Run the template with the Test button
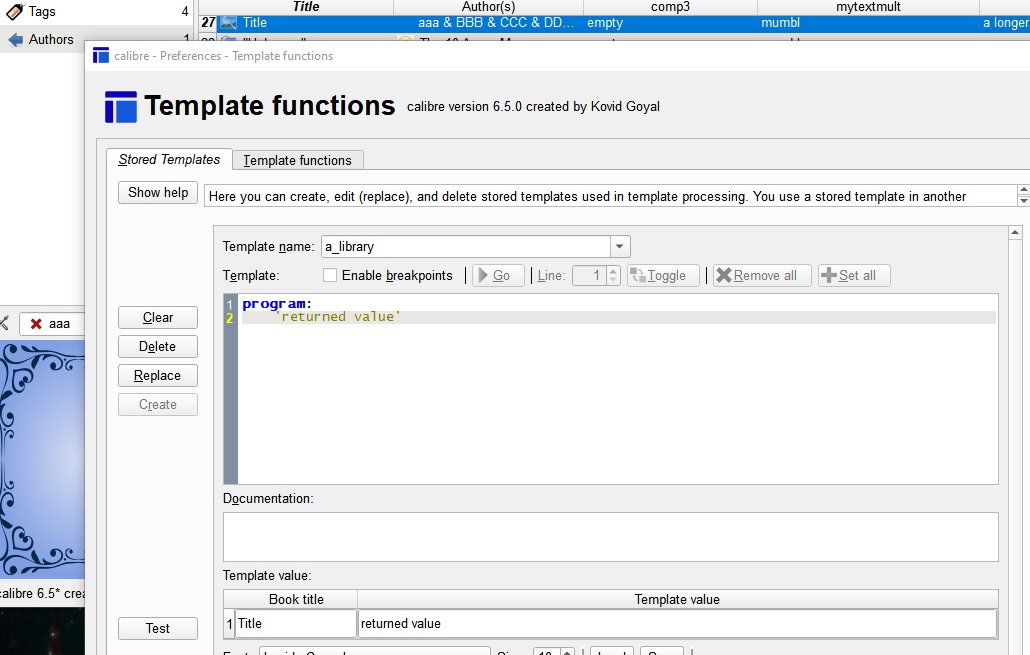This screenshot has height=655, width=1030. 158,629
